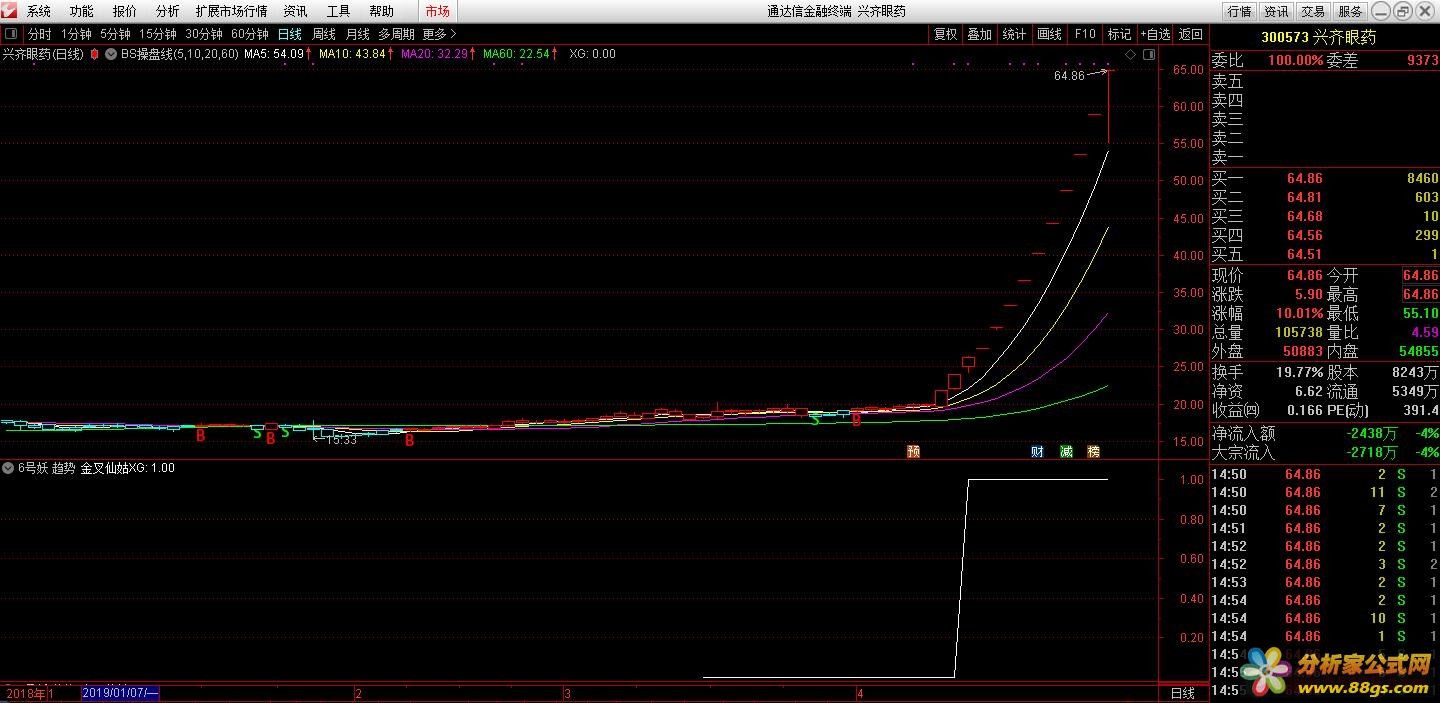Open the 分析 menu
The image size is (1440, 703).
point(167,11)
